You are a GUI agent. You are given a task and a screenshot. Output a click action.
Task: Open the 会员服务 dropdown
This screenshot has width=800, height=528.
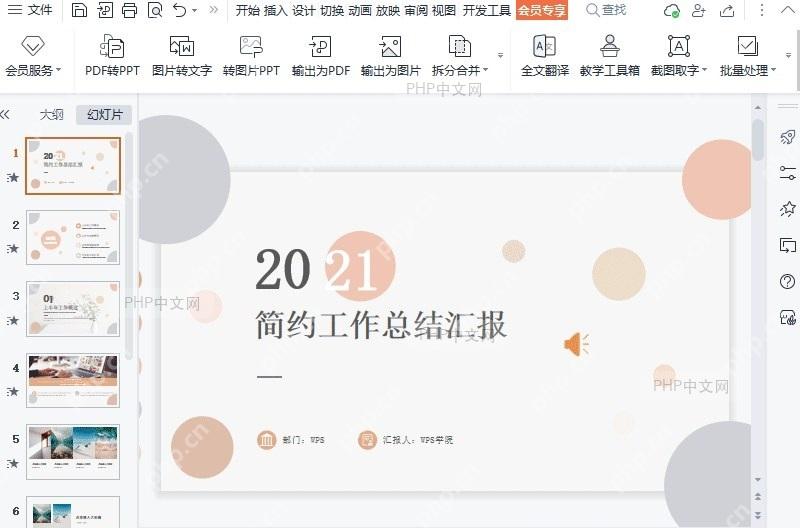(x=33, y=56)
